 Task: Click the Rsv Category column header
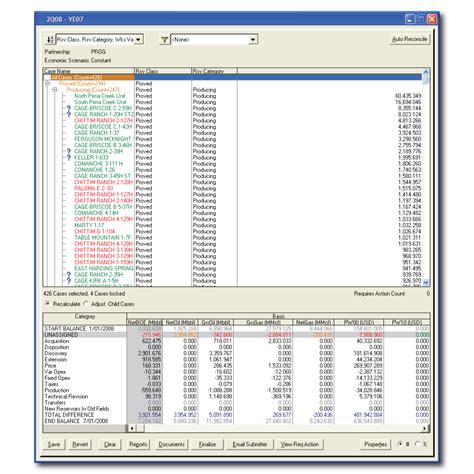pos(214,71)
